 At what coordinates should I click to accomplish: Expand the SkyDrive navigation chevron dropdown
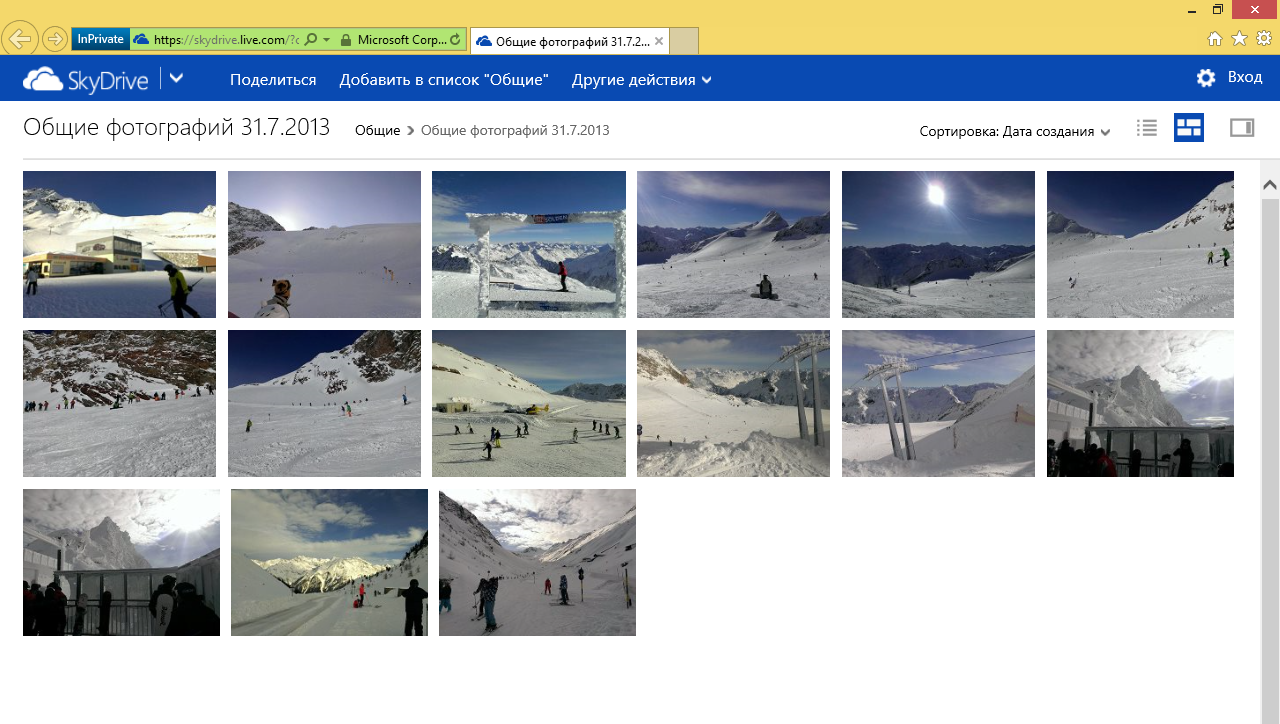176,78
